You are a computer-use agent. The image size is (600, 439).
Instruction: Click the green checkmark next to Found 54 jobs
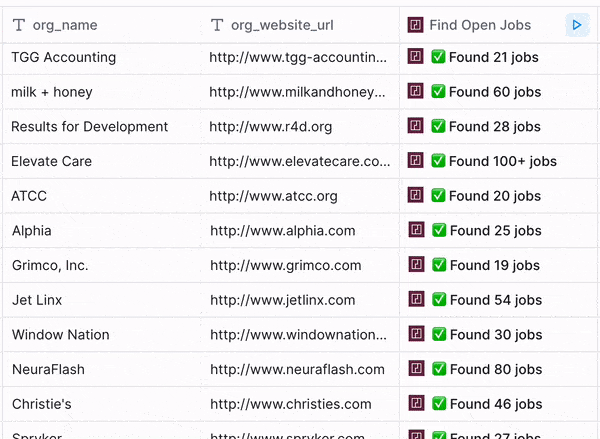pos(439,299)
